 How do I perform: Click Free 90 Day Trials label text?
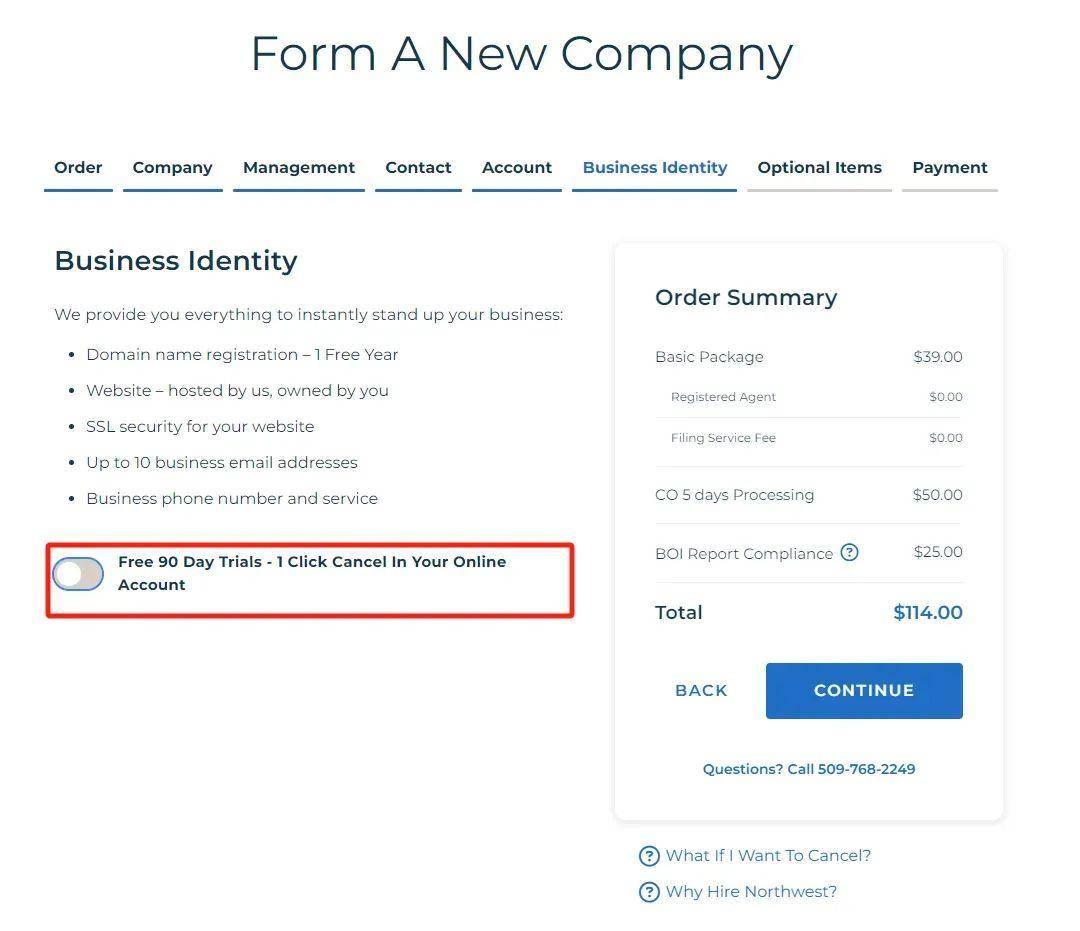(312, 573)
